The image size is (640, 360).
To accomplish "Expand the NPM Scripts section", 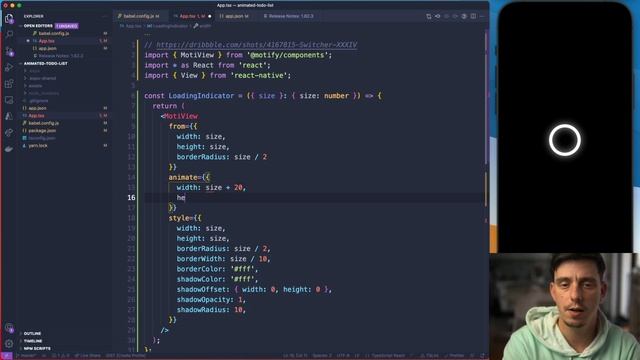I will click(x=37, y=348).
